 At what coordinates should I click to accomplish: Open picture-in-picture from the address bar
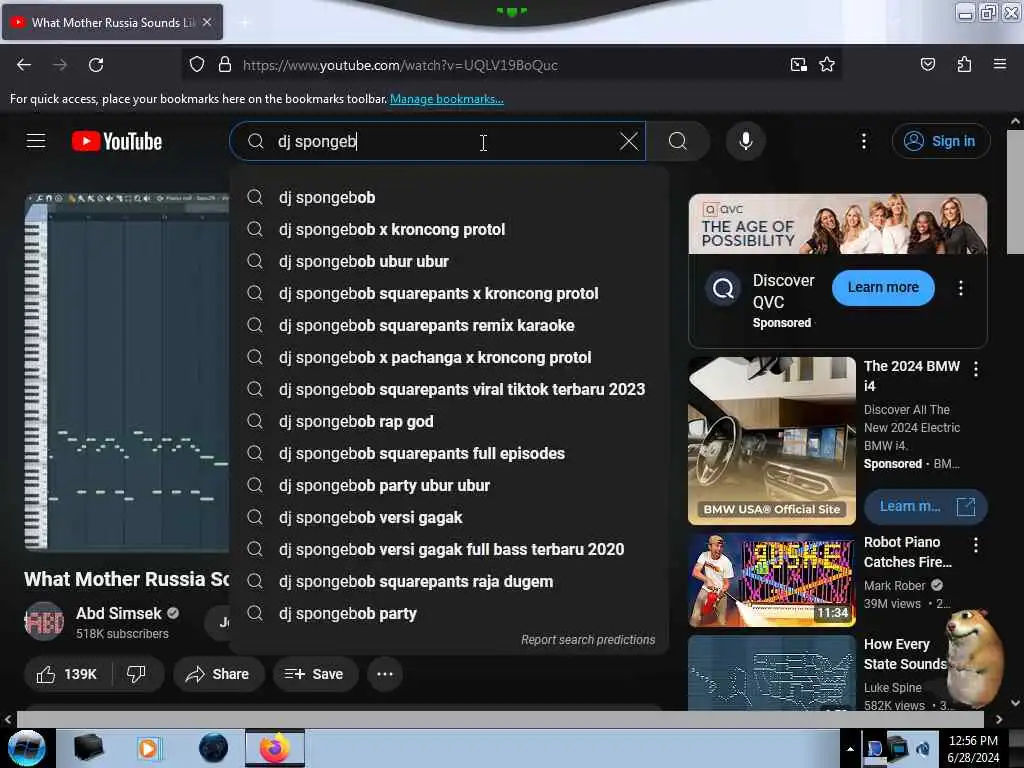point(798,65)
